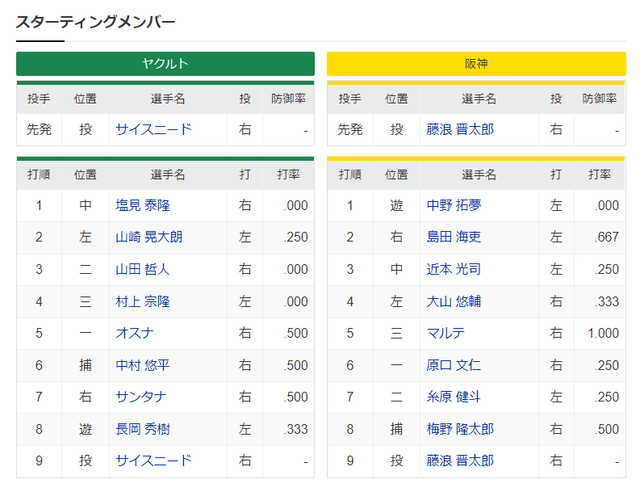Click .500 average in サンタナ row

[296, 397]
